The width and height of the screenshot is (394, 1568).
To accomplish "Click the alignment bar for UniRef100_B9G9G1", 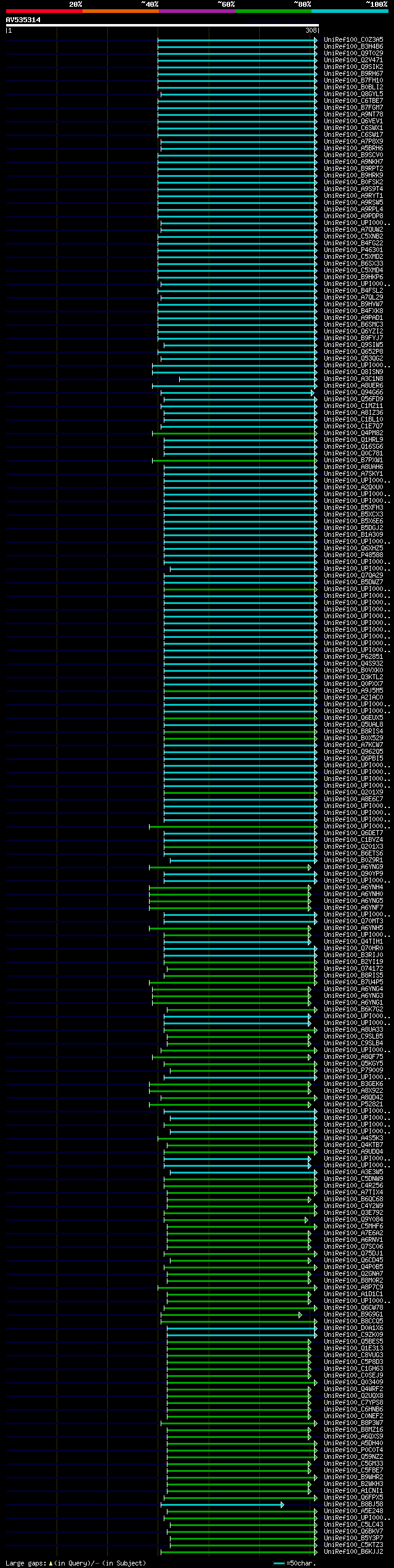I will tap(231, 1315).
